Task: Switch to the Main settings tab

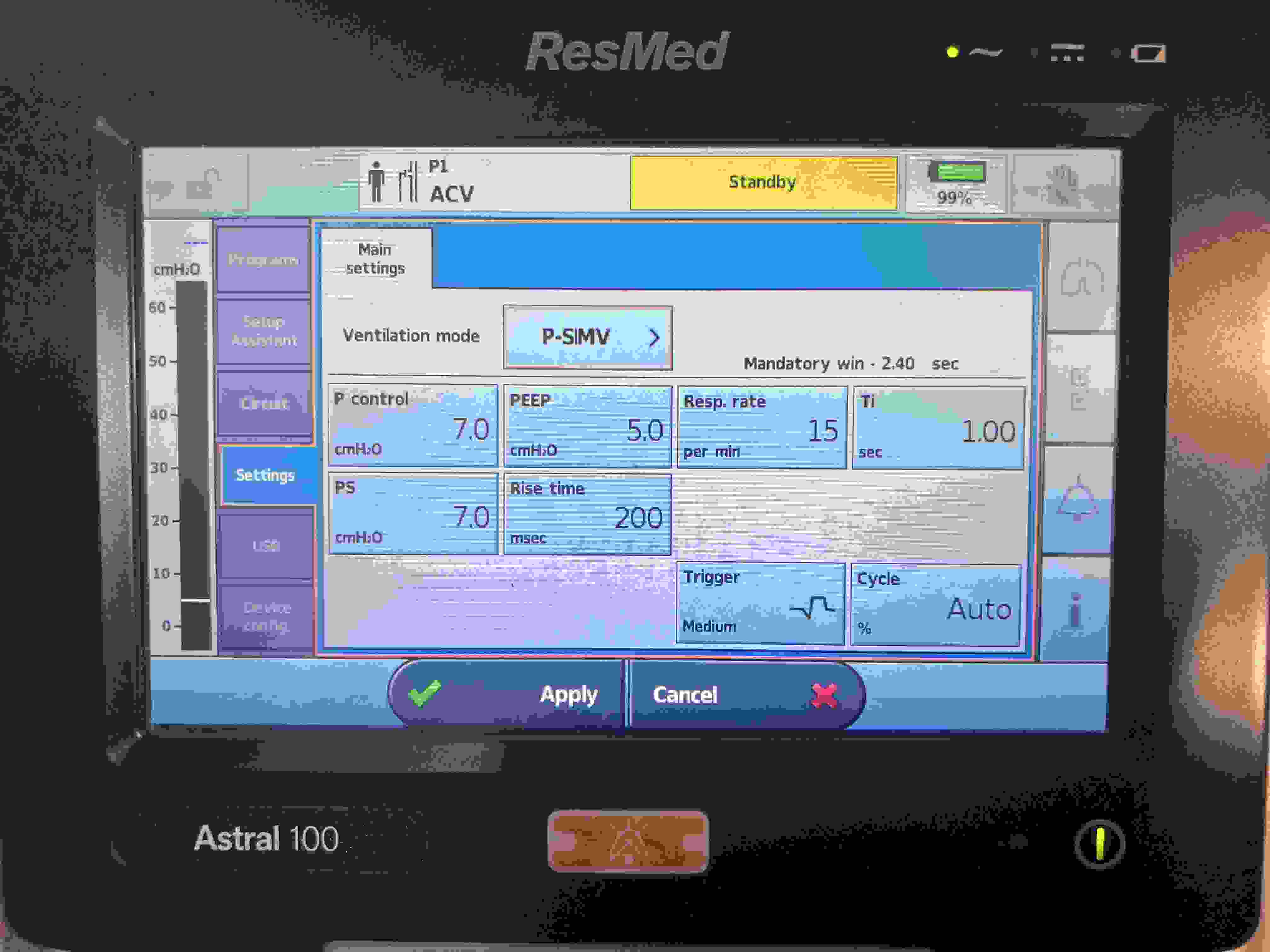Action: click(x=375, y=259)
